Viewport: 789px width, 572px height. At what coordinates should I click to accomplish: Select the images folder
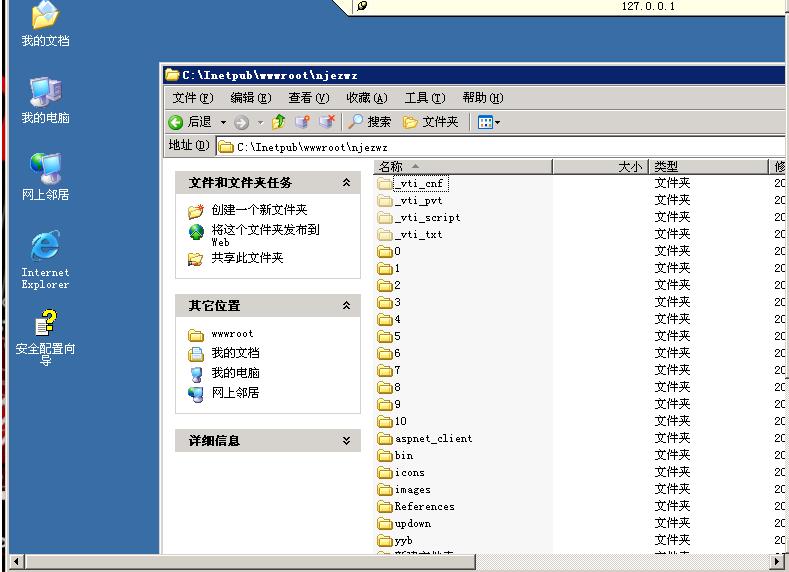(x=404, y=489)
